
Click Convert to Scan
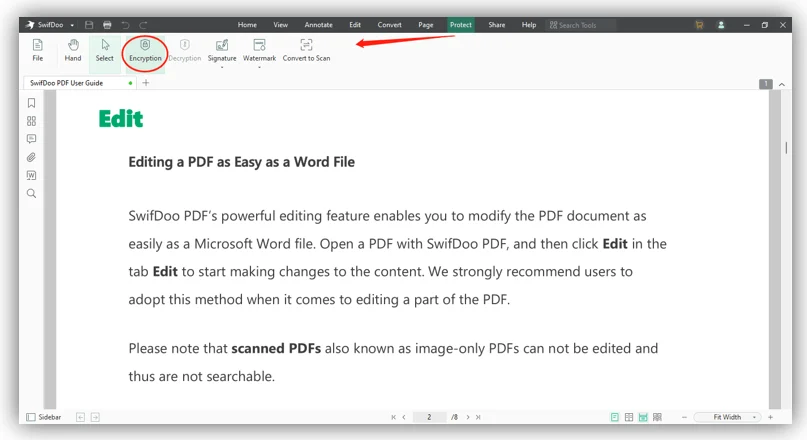click(306, 50)
